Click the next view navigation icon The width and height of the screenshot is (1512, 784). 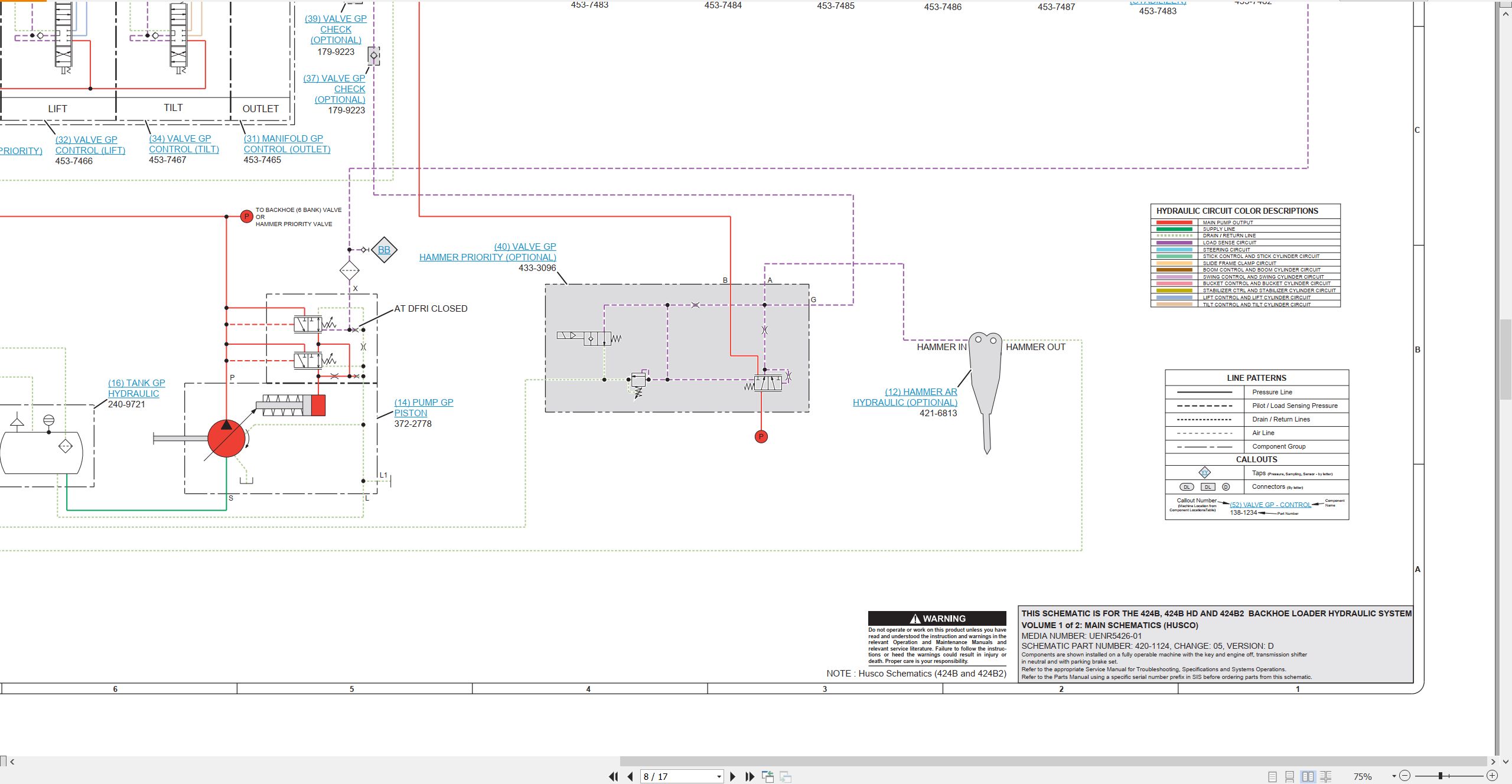point(786,776)
